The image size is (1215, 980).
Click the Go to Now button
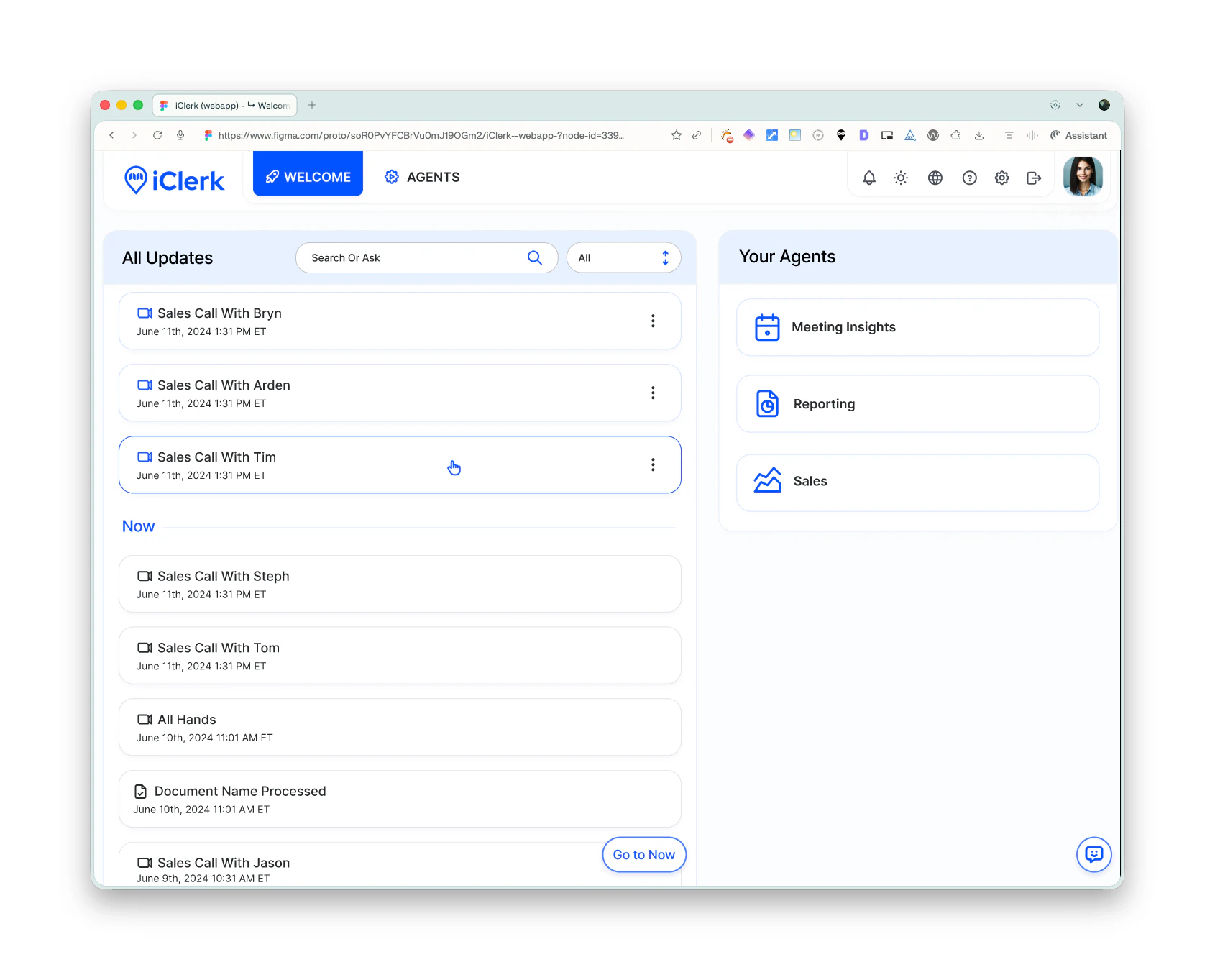coord(644,855)
